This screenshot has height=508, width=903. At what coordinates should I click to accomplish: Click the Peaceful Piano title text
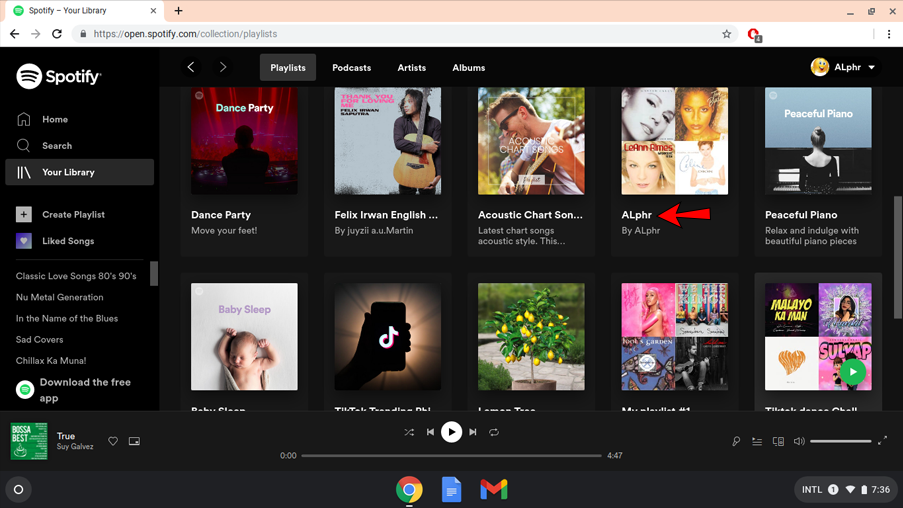(801, 215)
